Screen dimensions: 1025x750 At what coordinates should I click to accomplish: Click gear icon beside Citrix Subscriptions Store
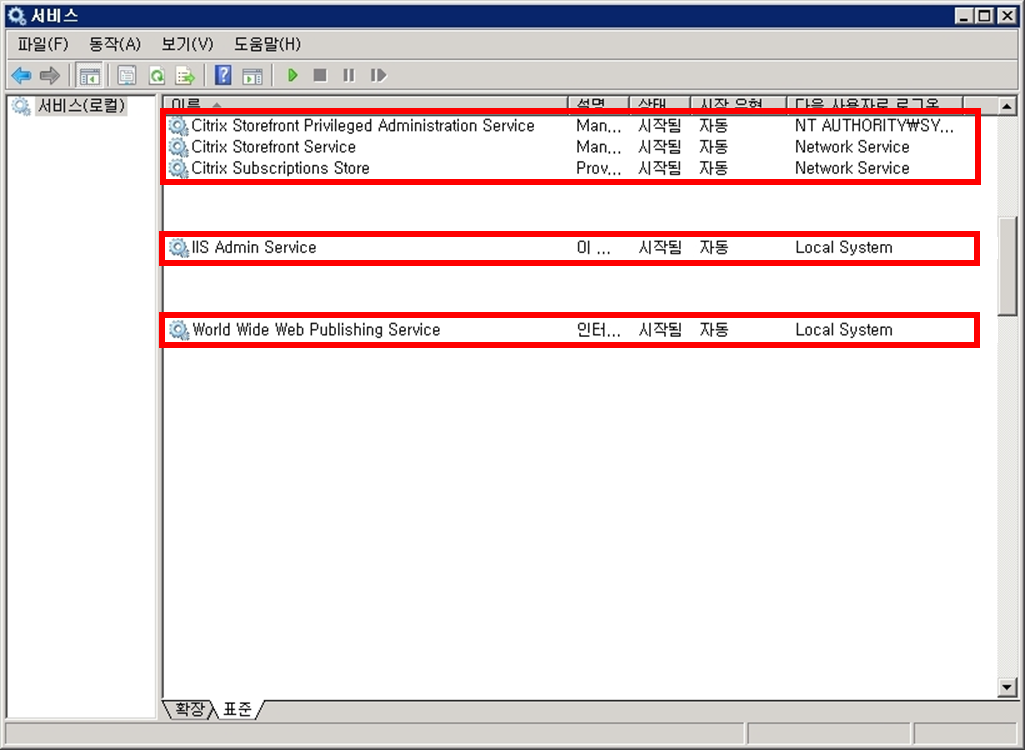coord(178,168)
